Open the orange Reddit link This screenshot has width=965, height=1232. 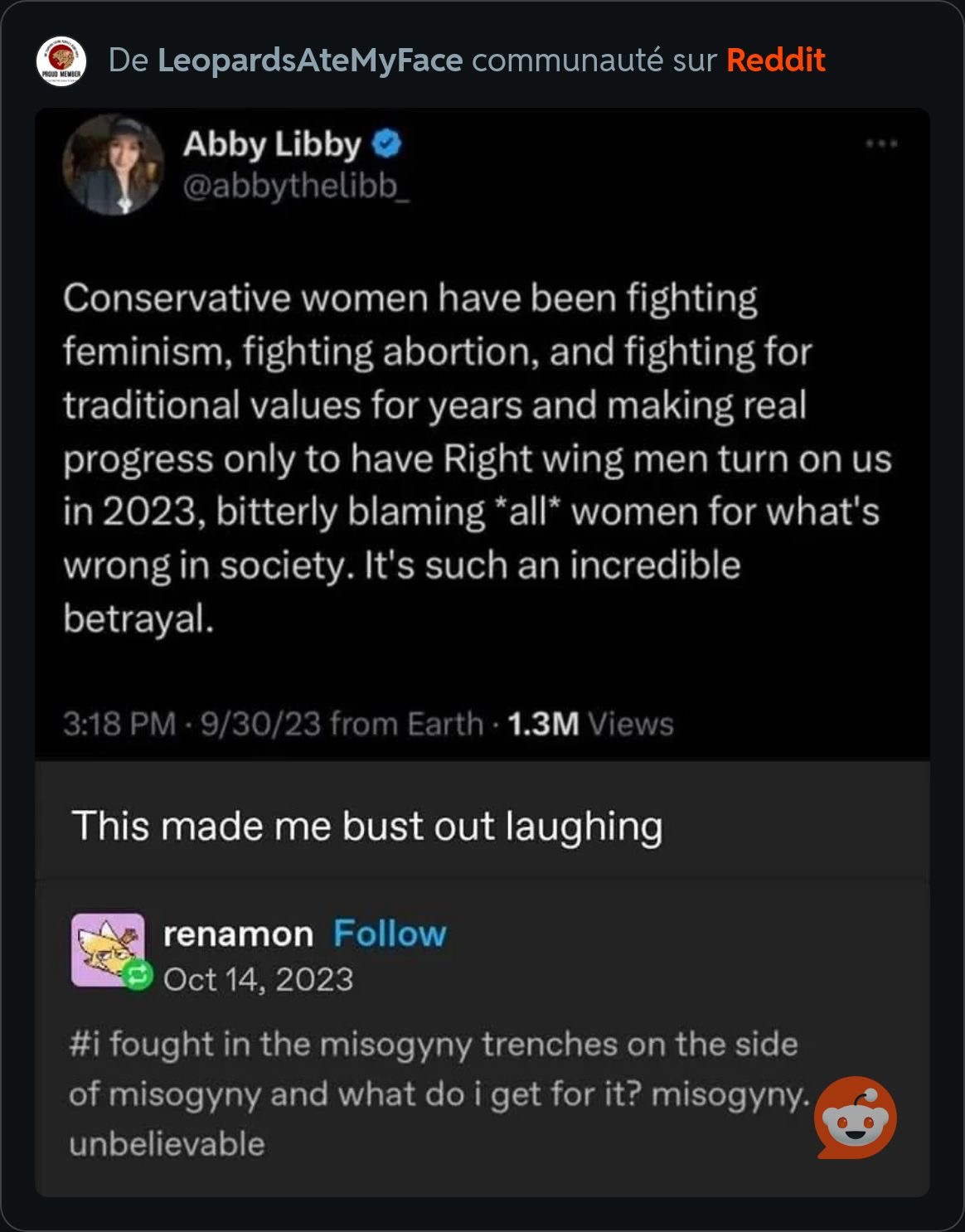click(775, 61)
